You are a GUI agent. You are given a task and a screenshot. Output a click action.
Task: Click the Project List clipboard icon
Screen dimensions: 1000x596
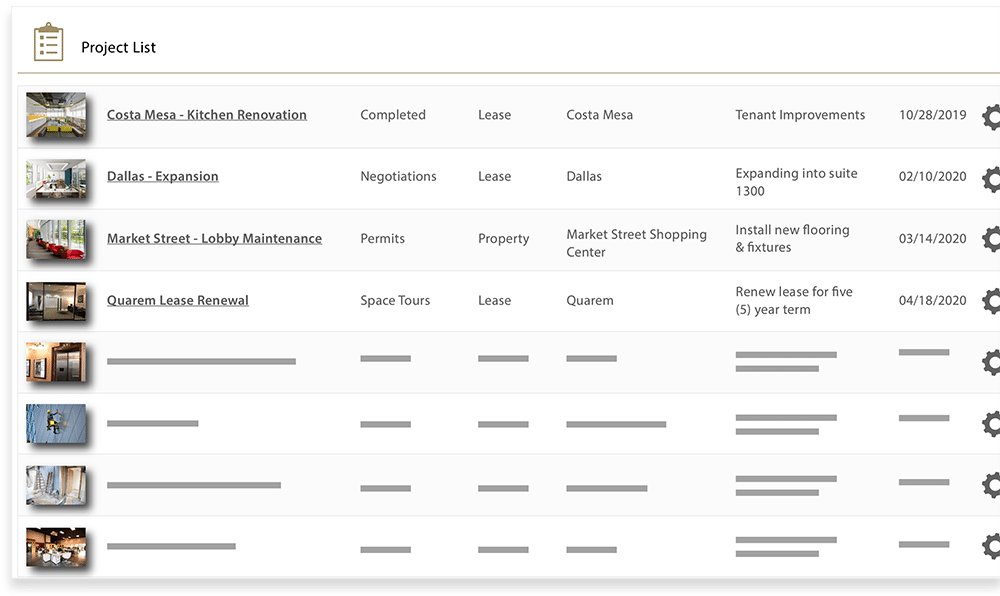point(47,42)
